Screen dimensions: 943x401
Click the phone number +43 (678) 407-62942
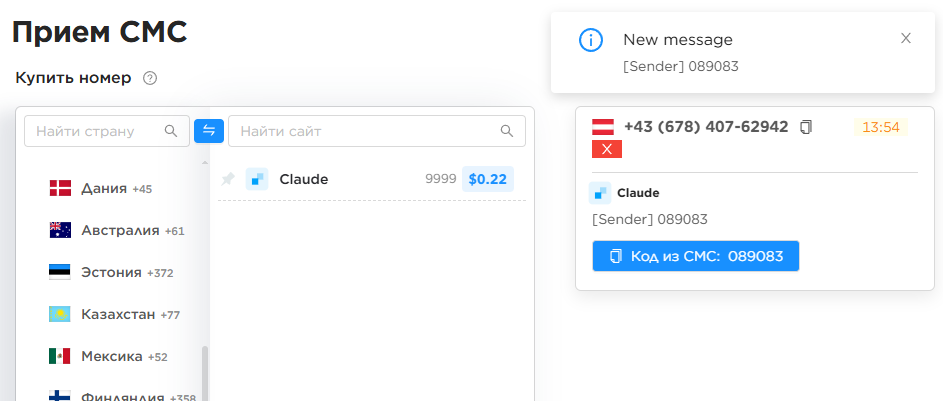(x=706, y=127)
